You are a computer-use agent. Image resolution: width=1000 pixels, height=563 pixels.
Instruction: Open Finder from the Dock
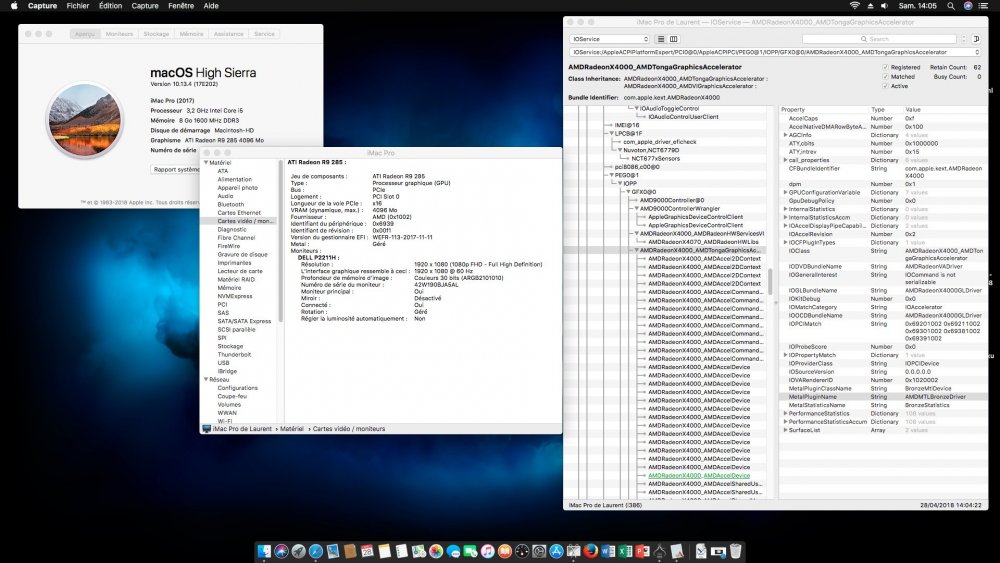[x=264, y=551]
